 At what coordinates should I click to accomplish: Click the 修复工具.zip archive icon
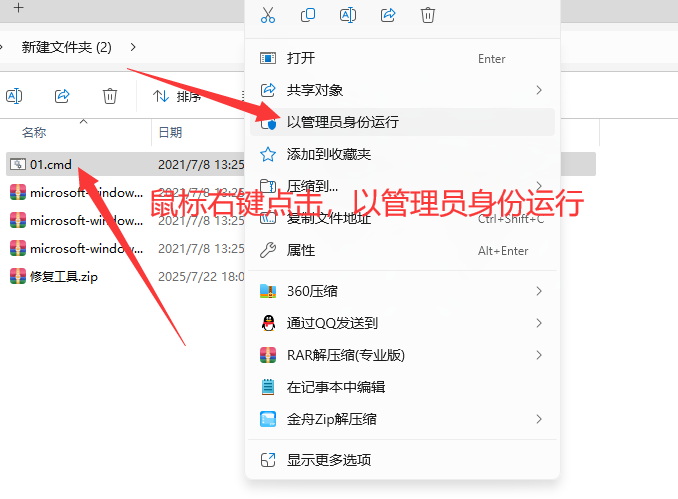click(18, 276)
